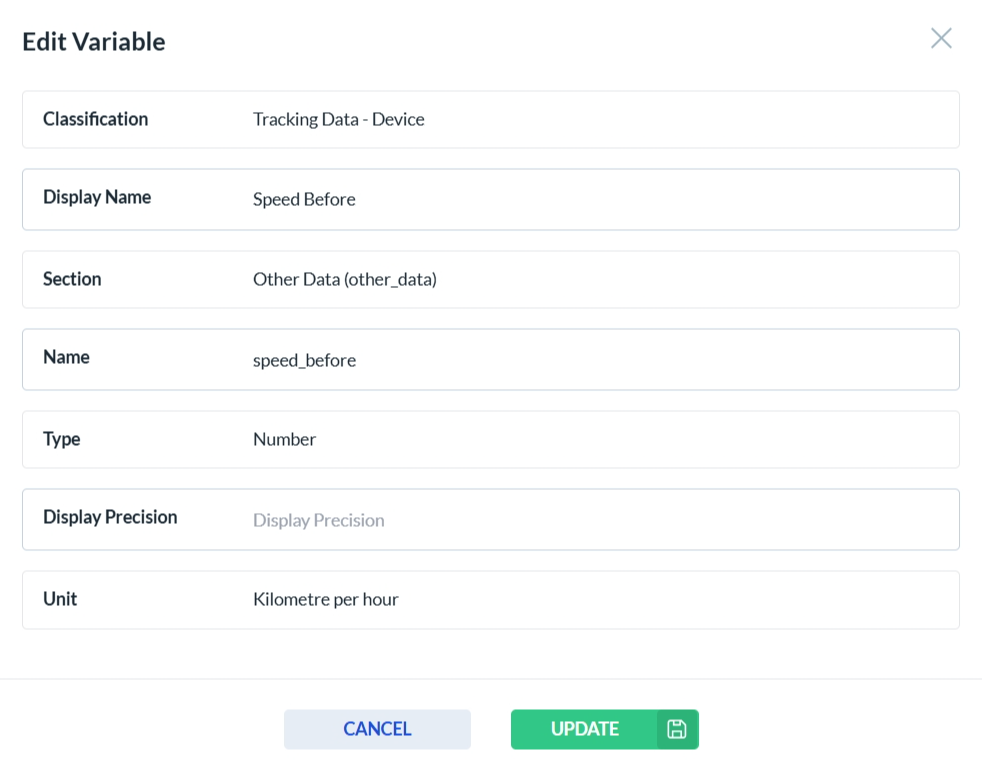Click the Classification label
This screenshot has width=982, height=773.
point(95,119)
